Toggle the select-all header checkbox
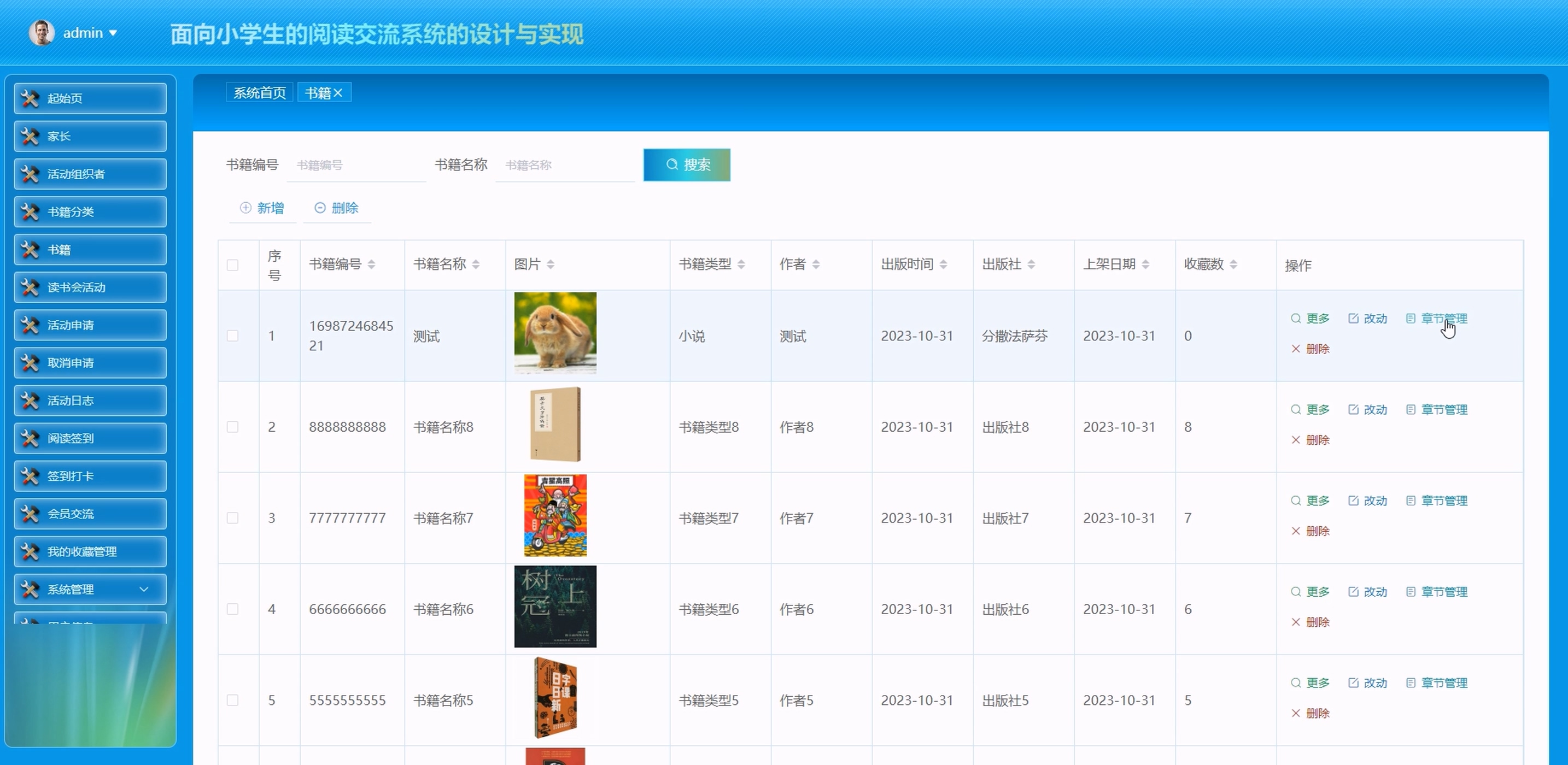 (x=232, y=264)
